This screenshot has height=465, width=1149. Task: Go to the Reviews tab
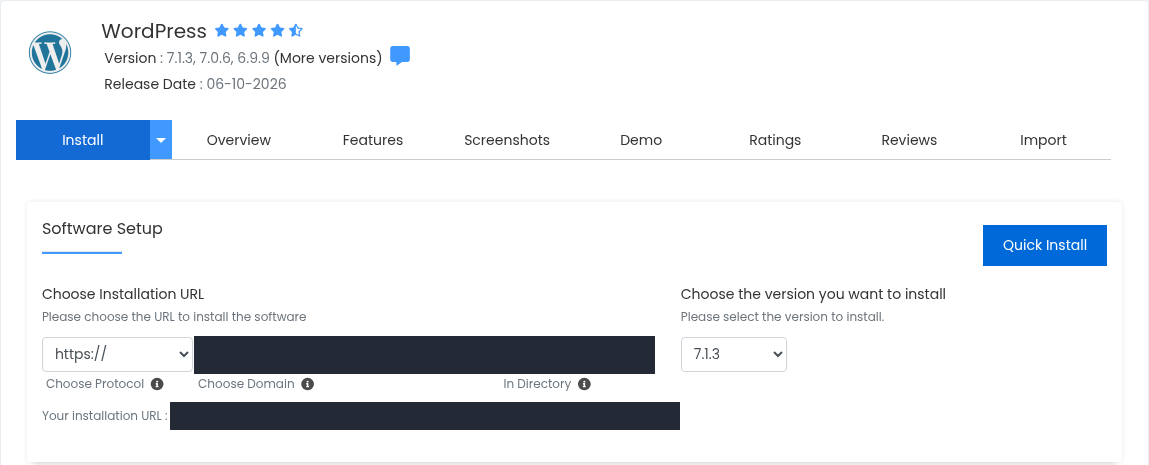pos(909,140)
